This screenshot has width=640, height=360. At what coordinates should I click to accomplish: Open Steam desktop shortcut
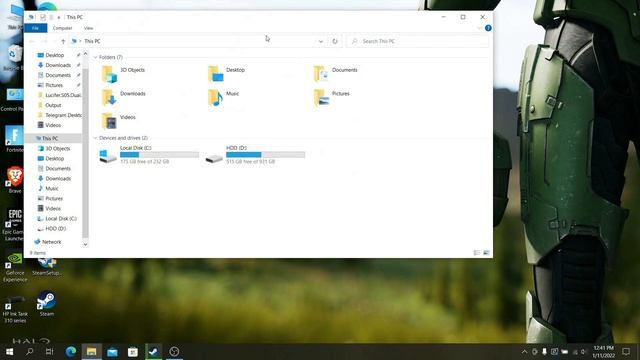pos(47,304)
